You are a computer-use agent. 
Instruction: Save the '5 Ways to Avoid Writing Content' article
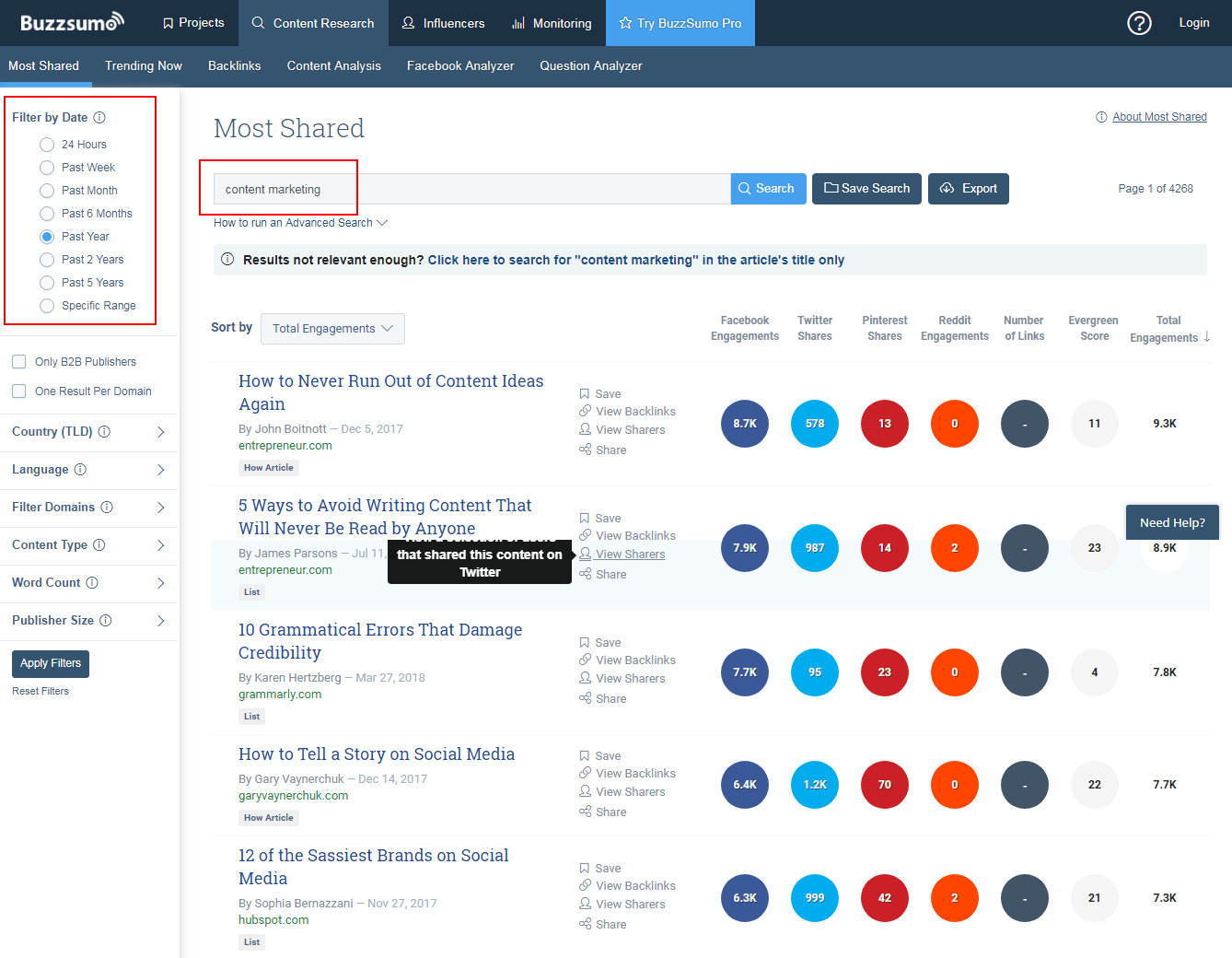pyautogui.click(x=600, y=518)
